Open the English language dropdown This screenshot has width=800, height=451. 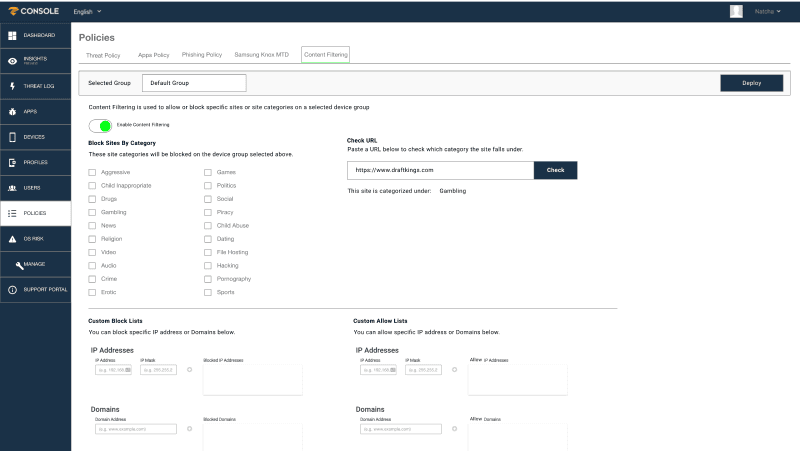(87, 11)
